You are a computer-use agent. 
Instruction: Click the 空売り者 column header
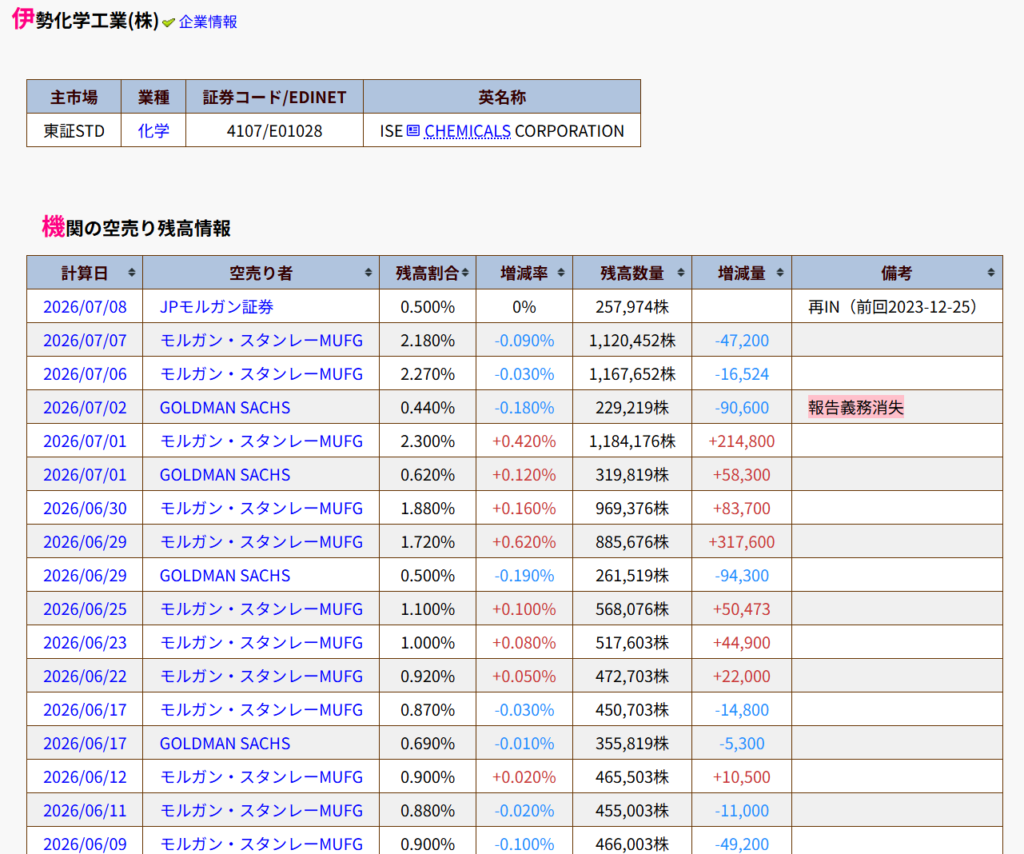[261, 273]
